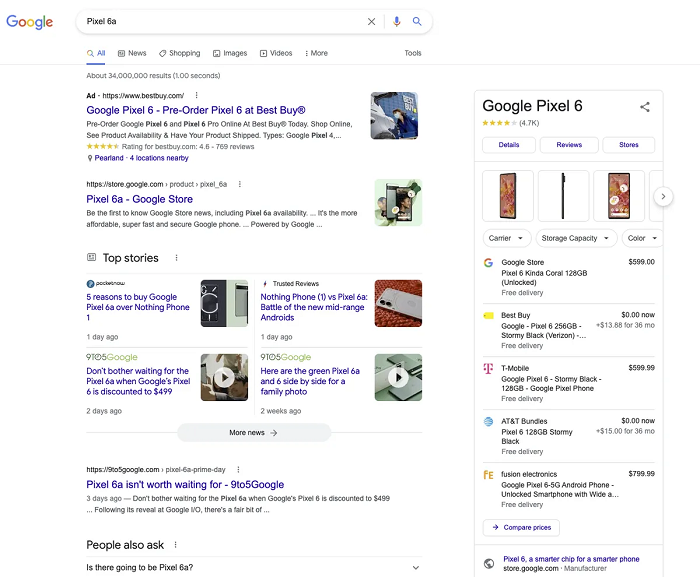
Task: Open the Carrier filter dropdown
Action: point(507,238)
